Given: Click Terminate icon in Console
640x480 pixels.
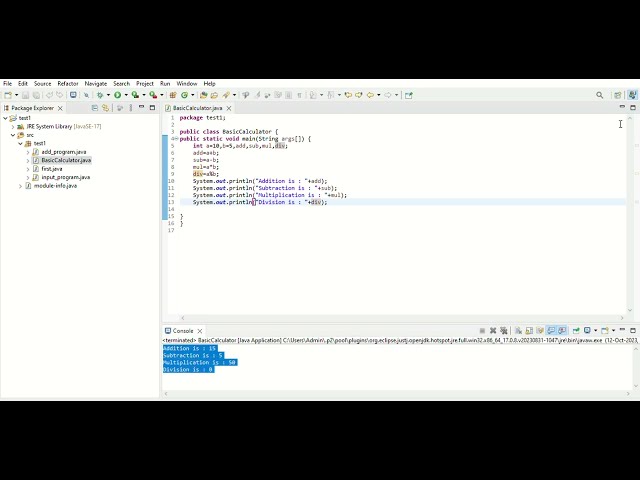Looking at the screenshot, I should pyautogui.click(x=482, y=331).
